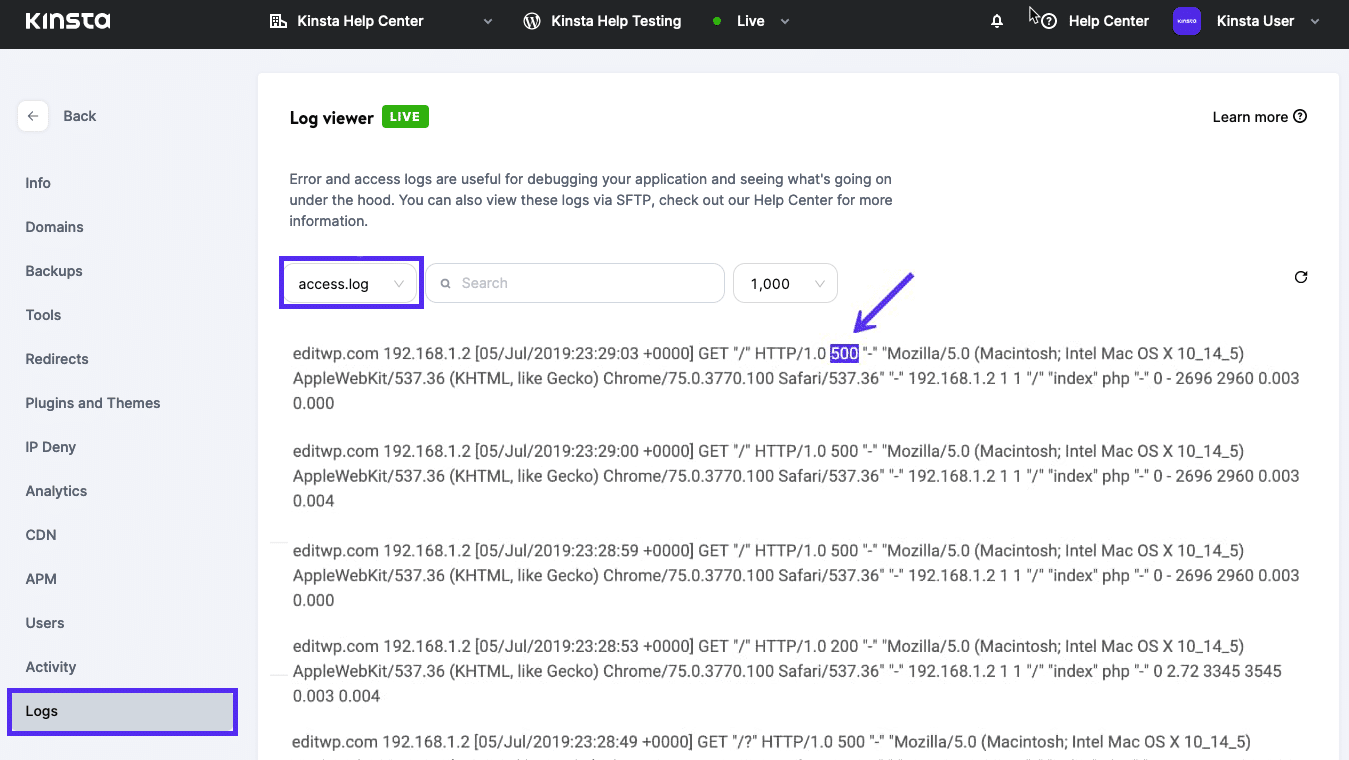Click the Learn more link
Image resolution: width=1349 pixels, height=760 pixels.
1252,116
